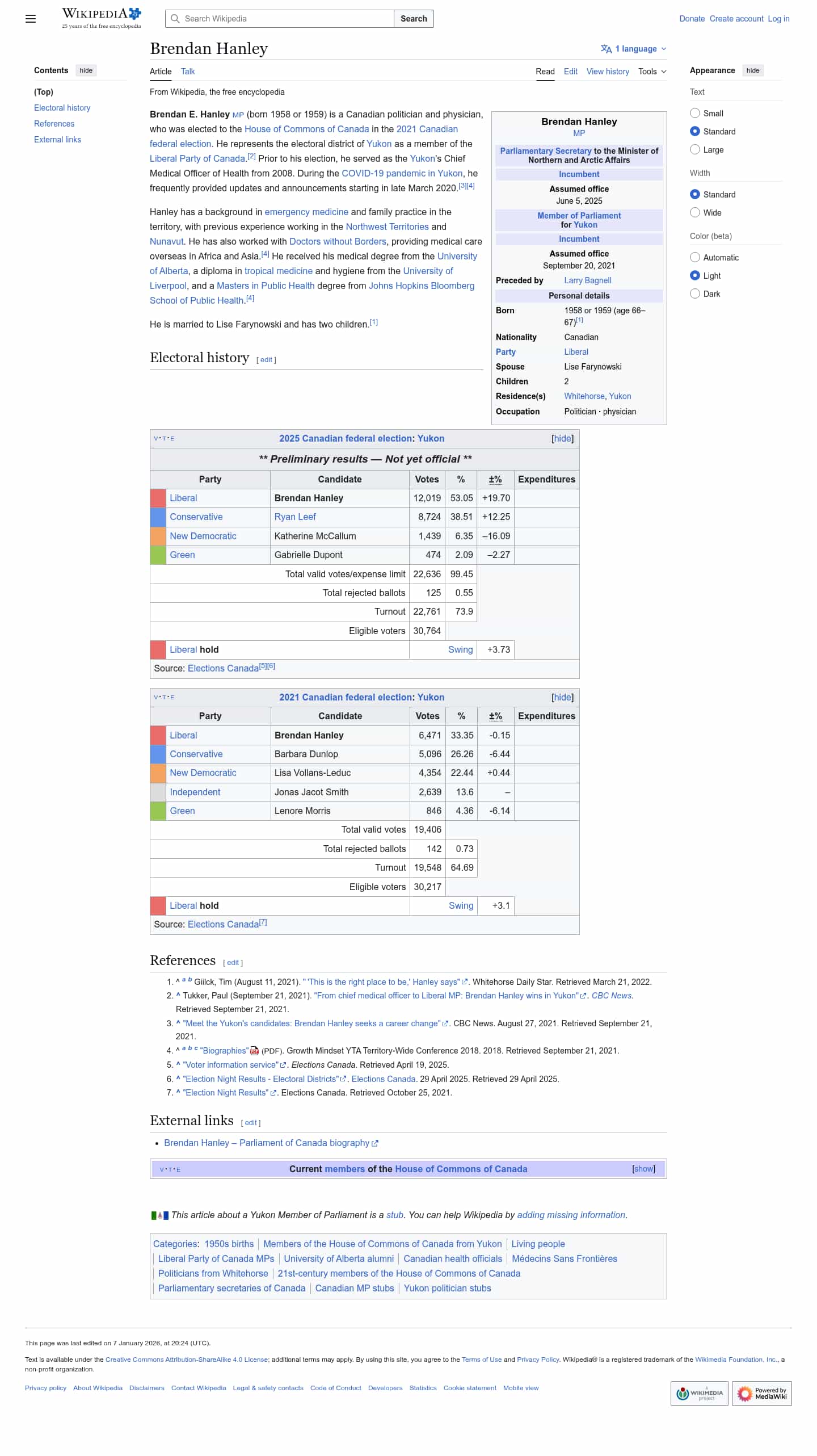
Task: Jump to External links in Contents sidebar
Action: point(57,140)
